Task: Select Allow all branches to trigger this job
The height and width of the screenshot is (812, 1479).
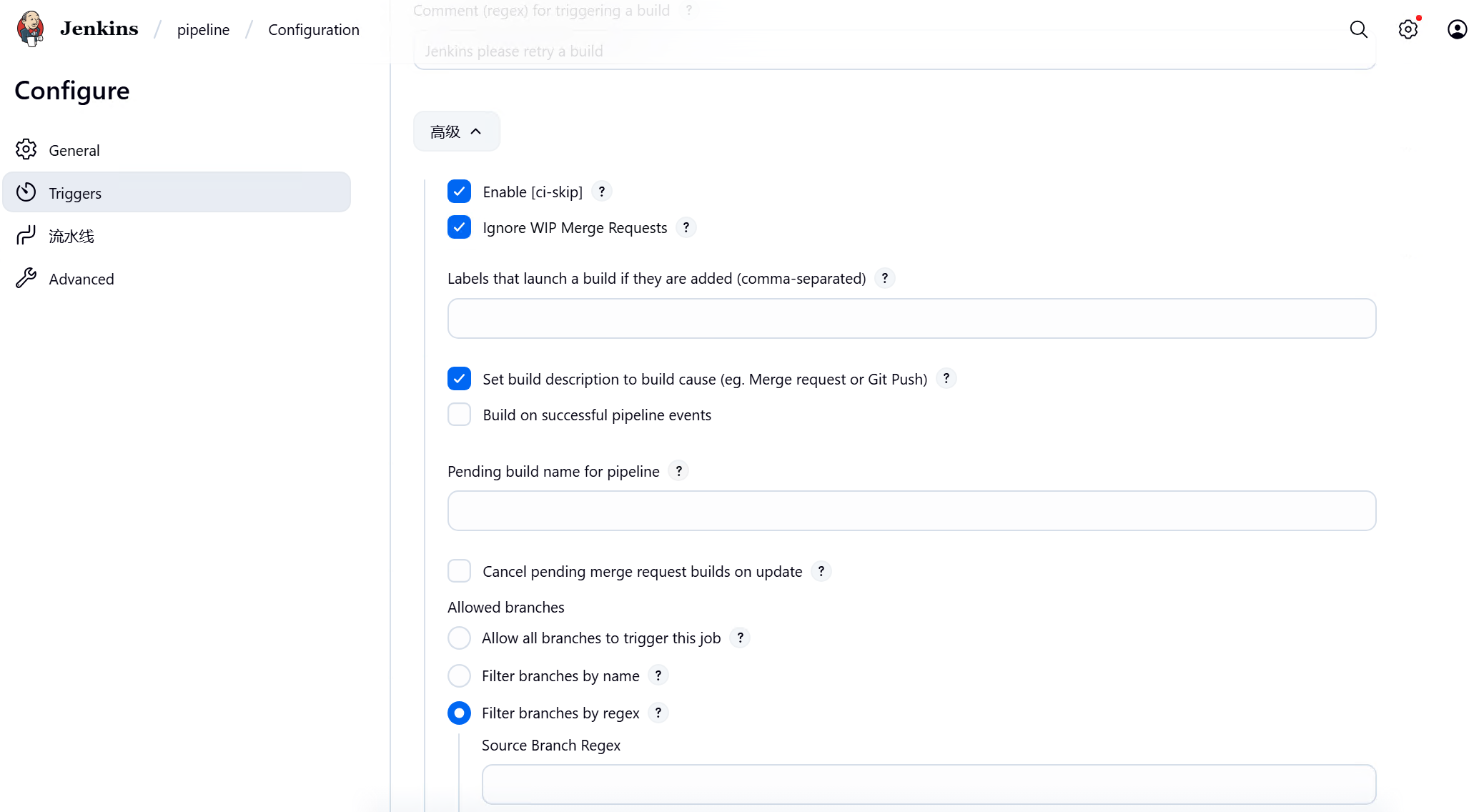Action: [x=459, y=638]
